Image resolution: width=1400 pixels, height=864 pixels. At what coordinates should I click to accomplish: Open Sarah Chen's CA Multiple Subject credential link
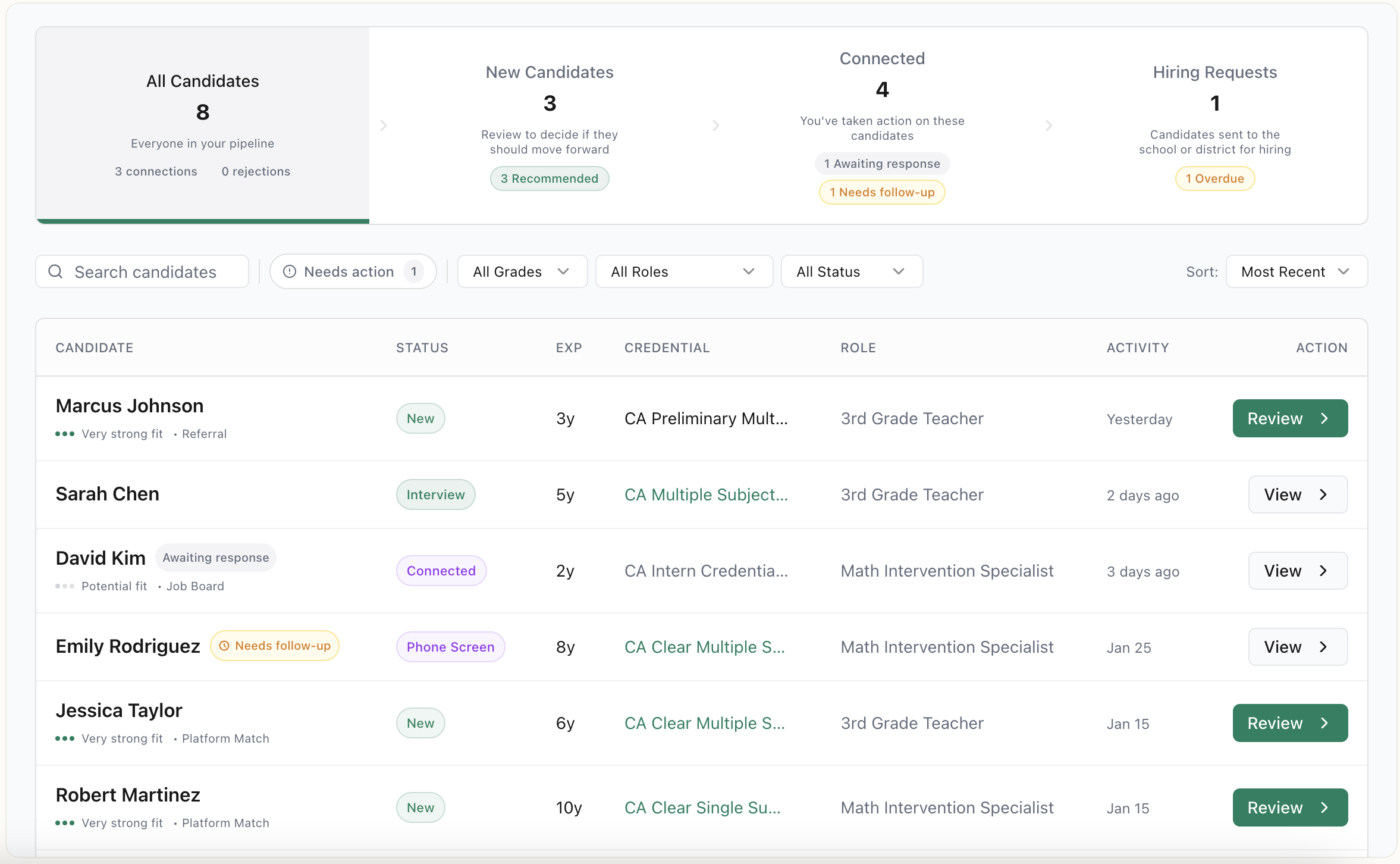tap(705, 494)
